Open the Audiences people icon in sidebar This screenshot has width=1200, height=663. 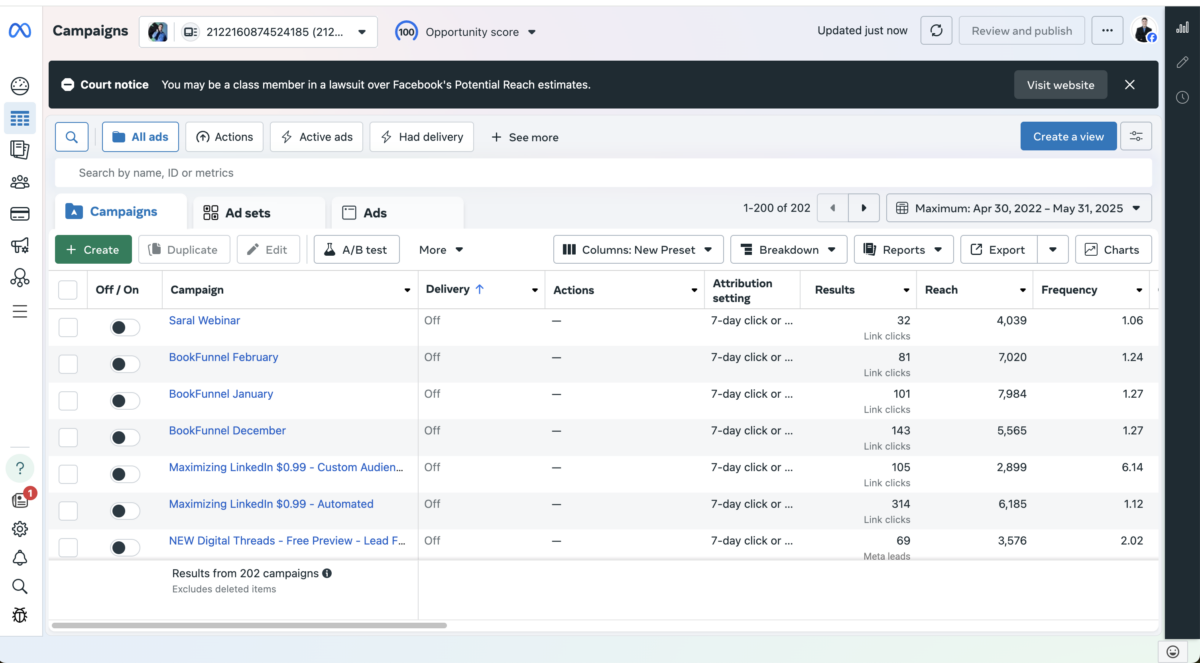coord(20,182)
